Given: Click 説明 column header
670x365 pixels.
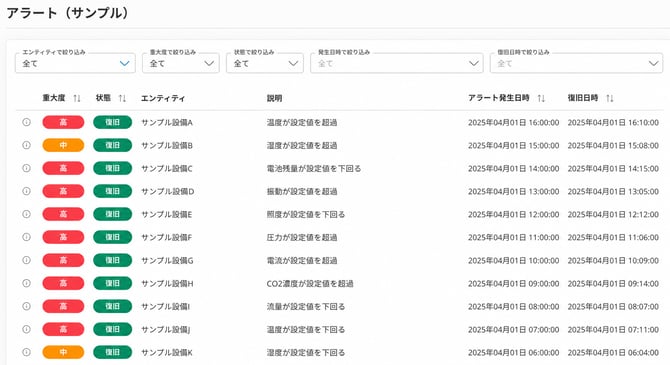Looking at the screenshot, I should (274, 98).
